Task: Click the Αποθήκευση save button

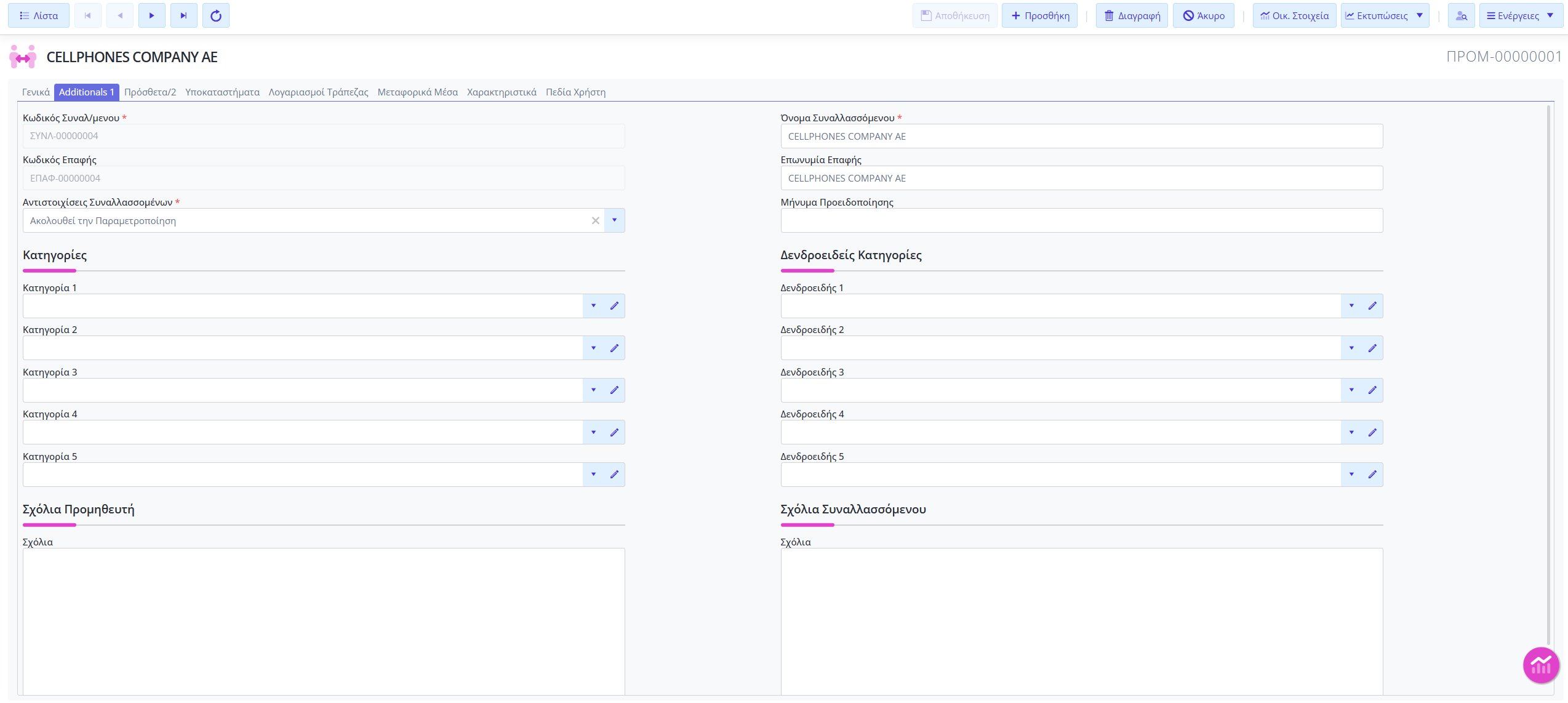Action: coord(955,15)
